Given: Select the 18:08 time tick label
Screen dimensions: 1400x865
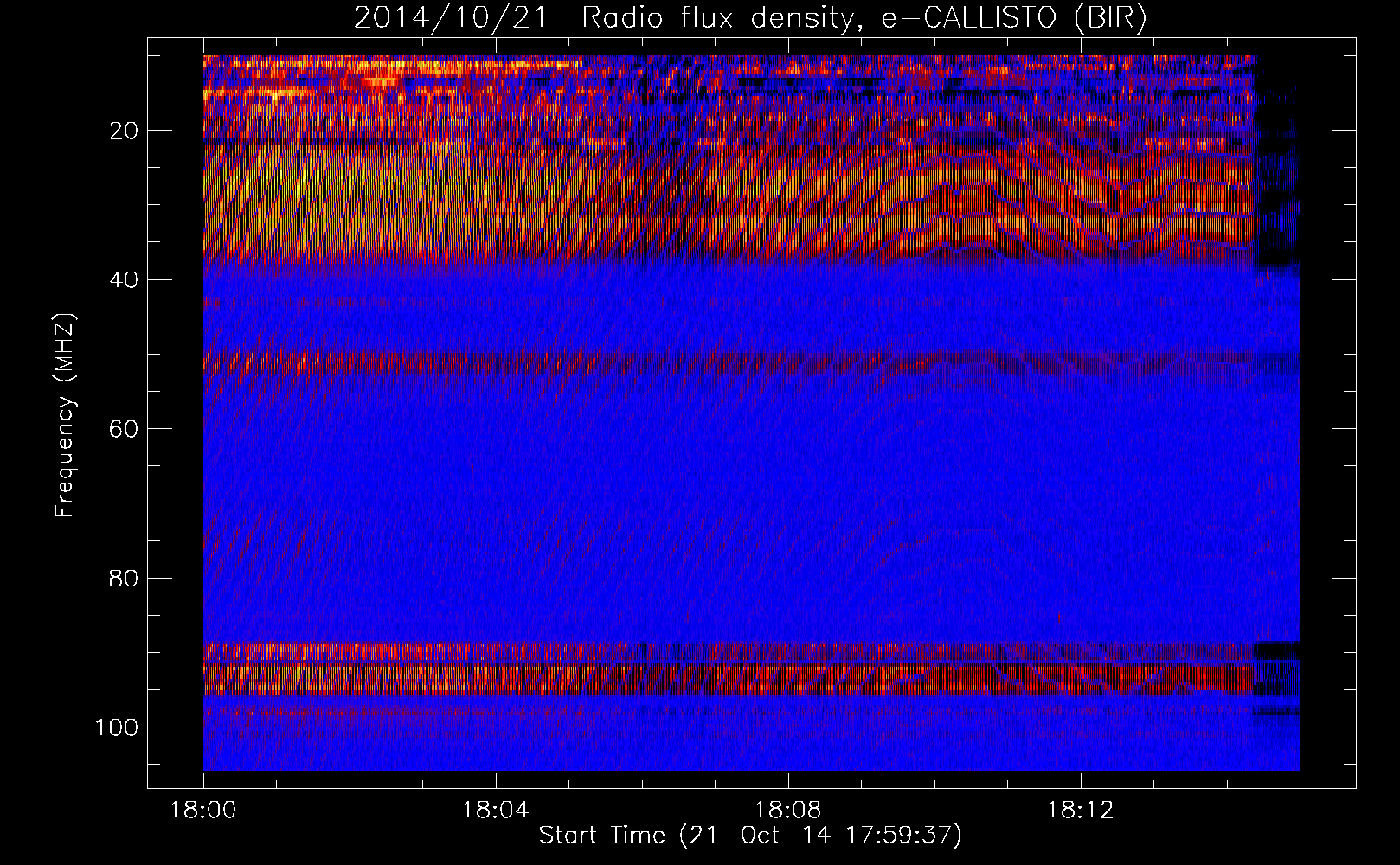Looking at the screenshot, I should click(x=788, y=811).
